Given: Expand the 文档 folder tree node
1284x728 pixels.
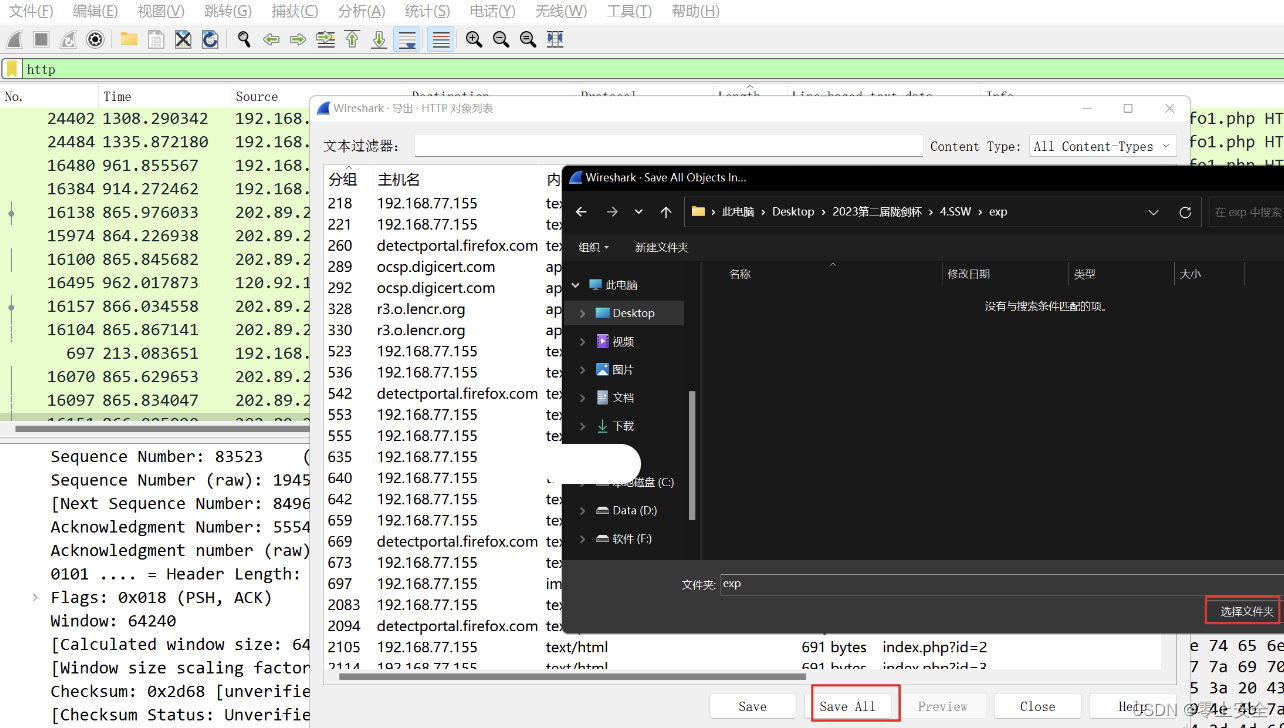Looking at the screenshot, I should 583,397.
